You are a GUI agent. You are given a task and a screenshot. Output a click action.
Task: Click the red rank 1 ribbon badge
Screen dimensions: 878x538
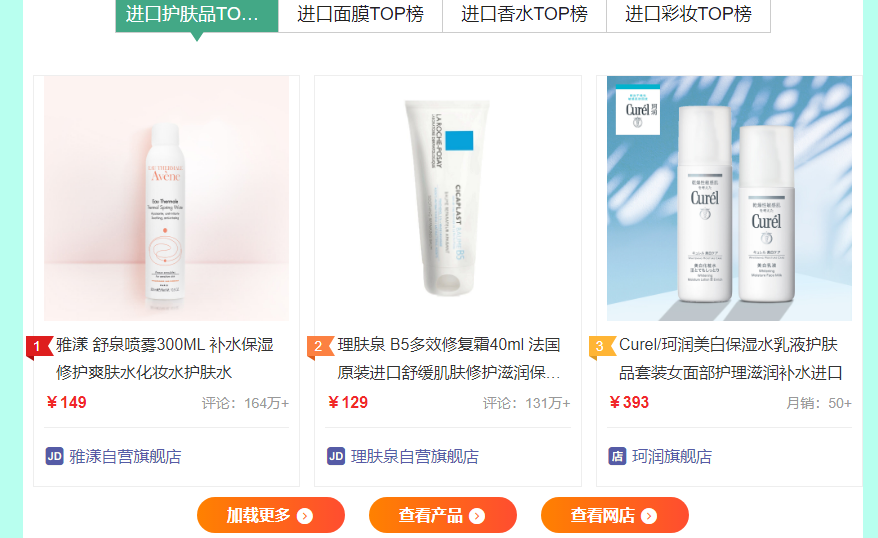point(39,348)
